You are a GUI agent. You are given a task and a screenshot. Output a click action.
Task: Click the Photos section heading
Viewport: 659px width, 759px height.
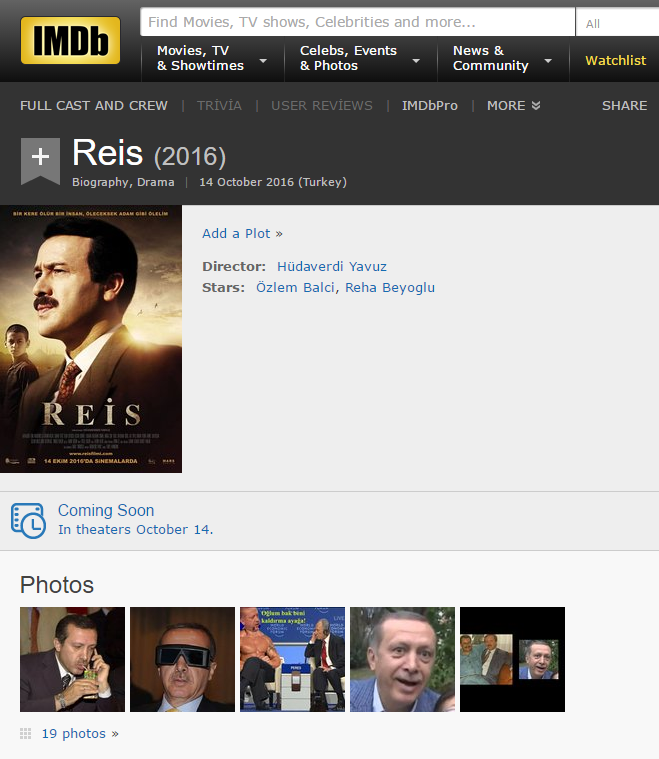click(x=57, y=585)
